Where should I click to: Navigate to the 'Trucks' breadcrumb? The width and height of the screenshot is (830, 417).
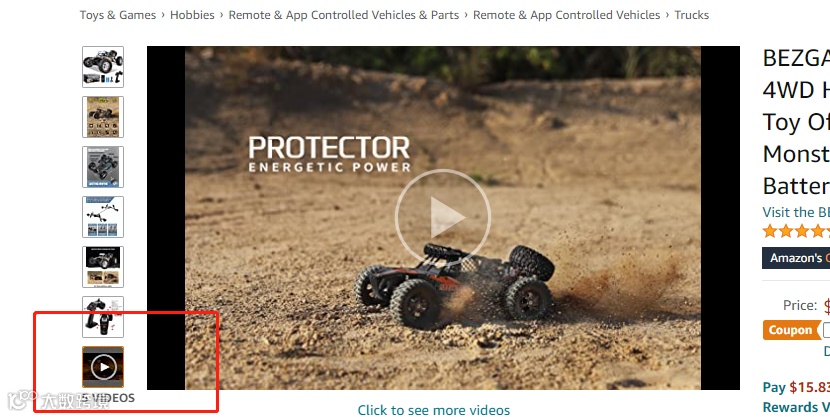pos(691,15)
